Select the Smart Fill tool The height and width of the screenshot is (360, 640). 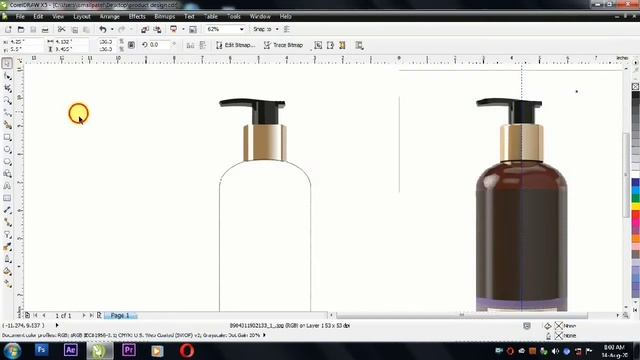click(7, 125)
